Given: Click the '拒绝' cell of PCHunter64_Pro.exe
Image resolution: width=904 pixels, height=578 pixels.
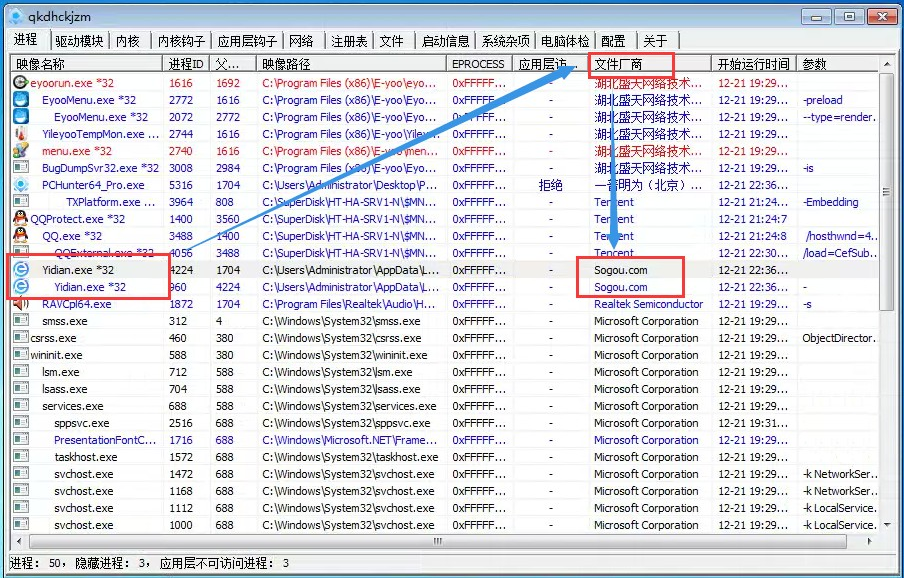Looking at the screenshot, I should tap(551, 185).
